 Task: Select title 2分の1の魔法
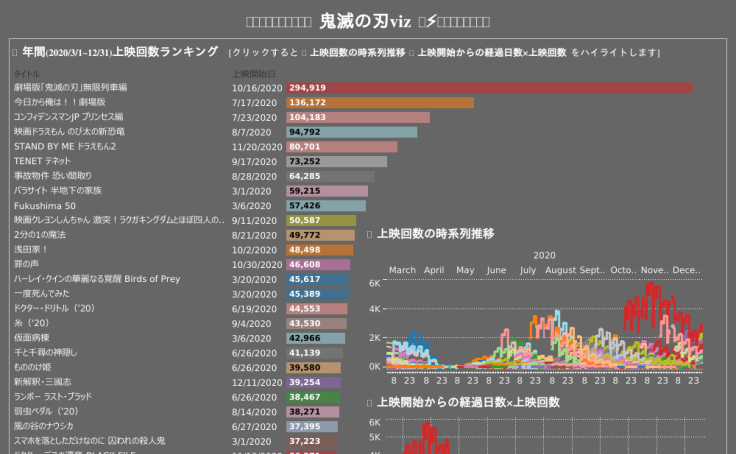(x=40, y=235)
